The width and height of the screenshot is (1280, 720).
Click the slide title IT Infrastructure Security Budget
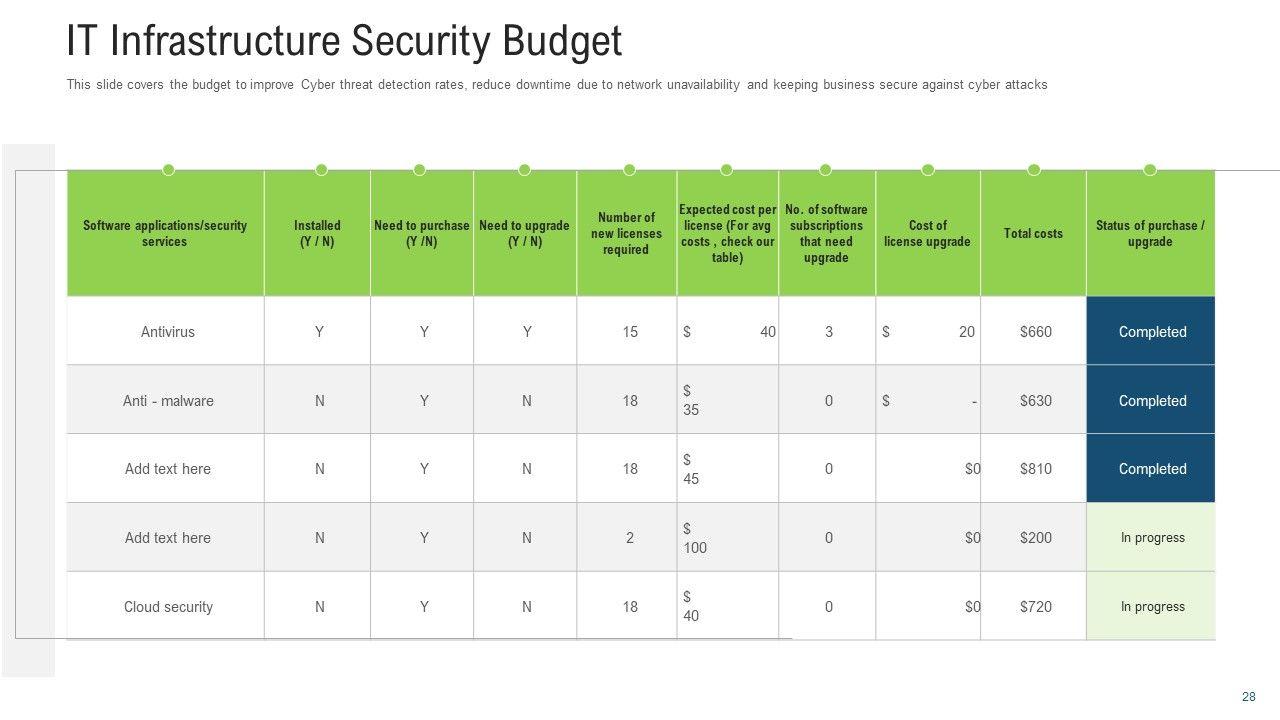[x=344, y=42]
